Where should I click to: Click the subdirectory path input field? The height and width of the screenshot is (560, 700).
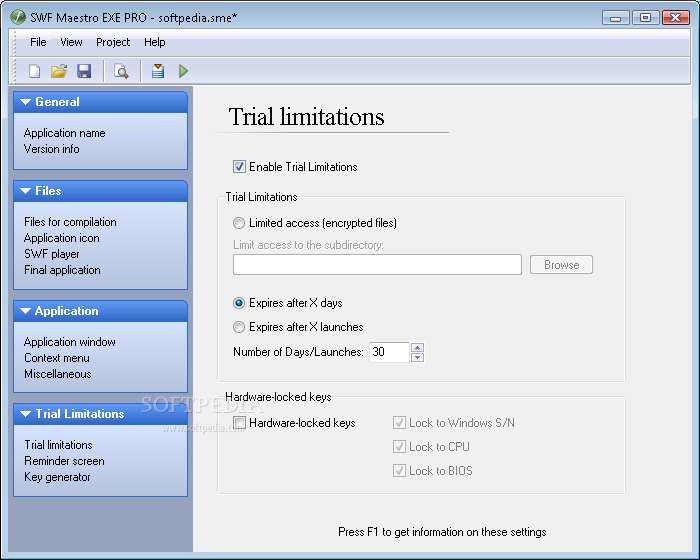(377, 265)
